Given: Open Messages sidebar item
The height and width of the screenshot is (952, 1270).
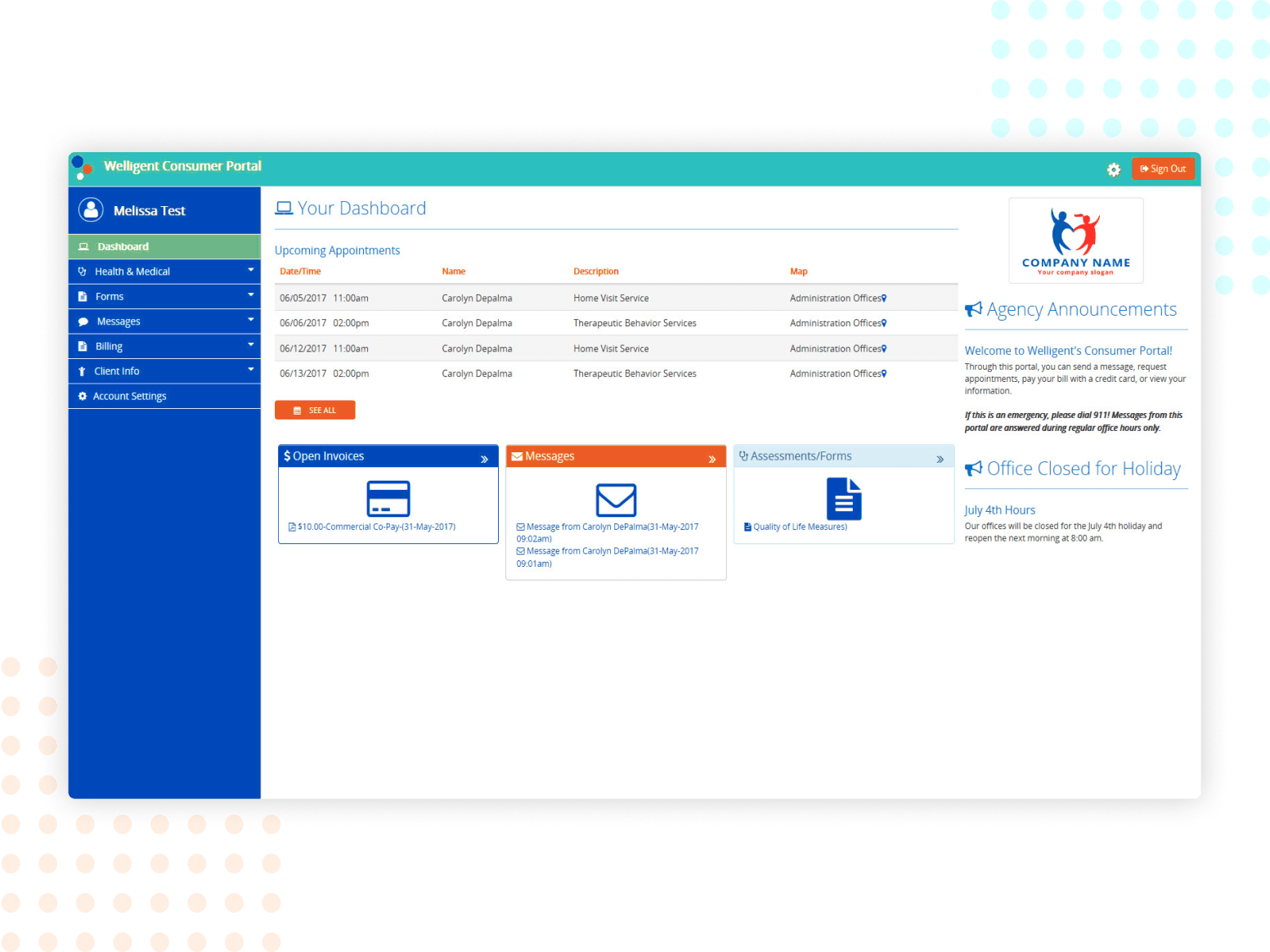Looking at the screenshot, I should pyautogui.click(x=164, y=321).
